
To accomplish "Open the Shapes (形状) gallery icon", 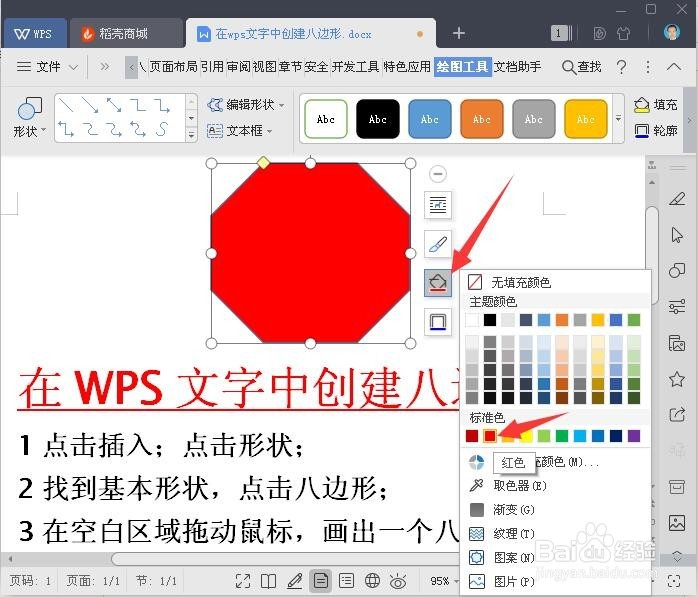I will pos(29,109).
